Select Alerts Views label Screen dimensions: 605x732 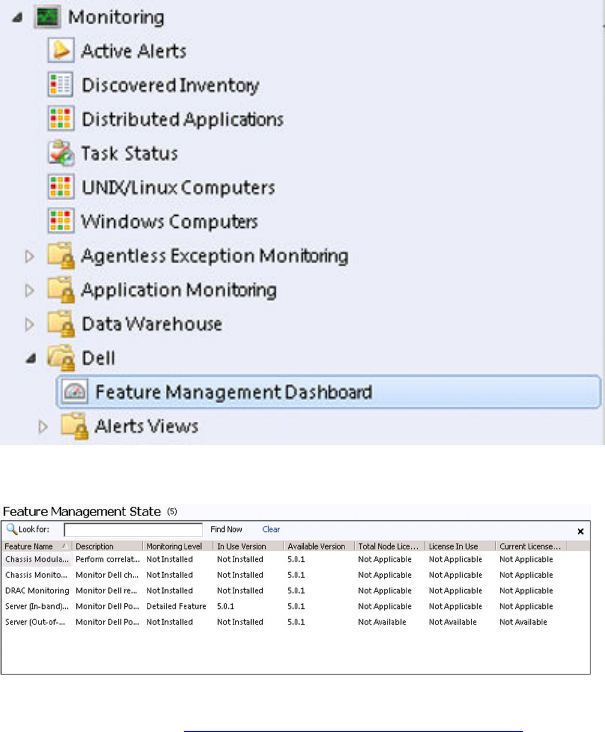(147, 426)
